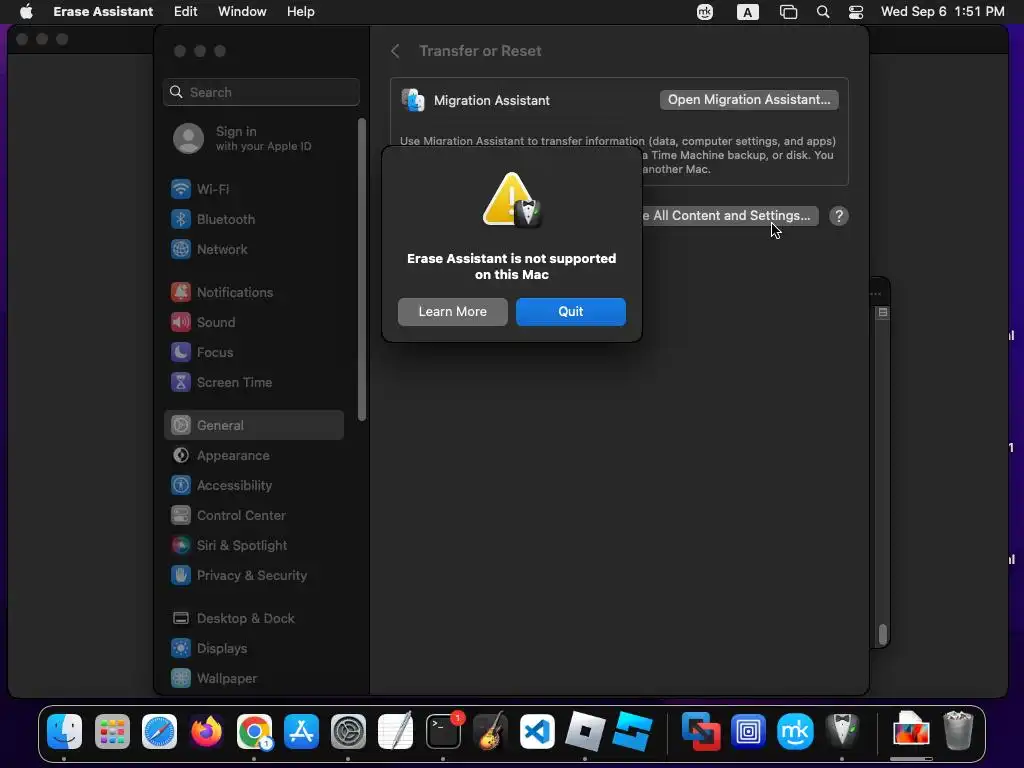Click the date and time in menu bar
The image size is (1024, 768).
942,12
